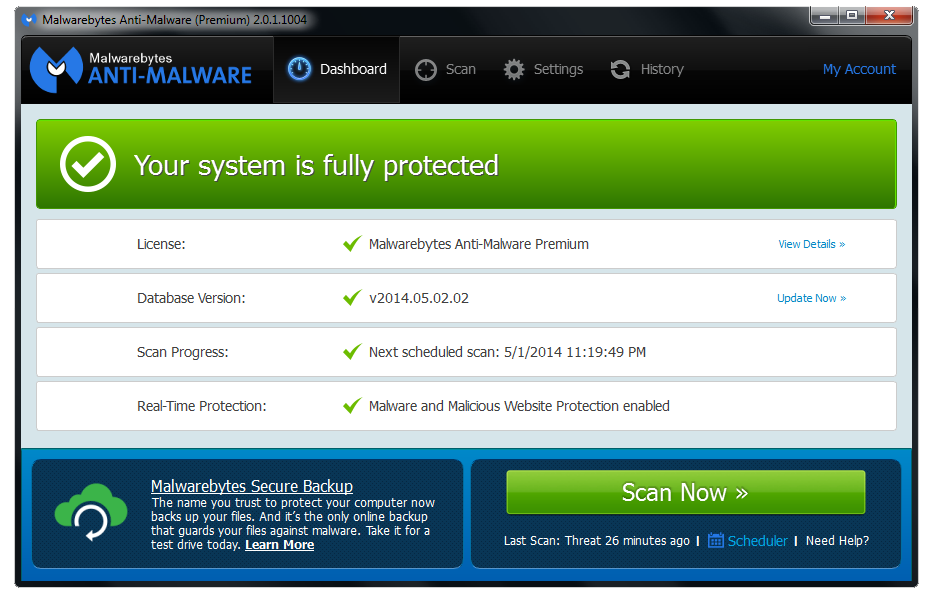The width and height of the screenshot is (928, 594).
Task: Click the Need Help? link
Action: click(x=837, y=541)
